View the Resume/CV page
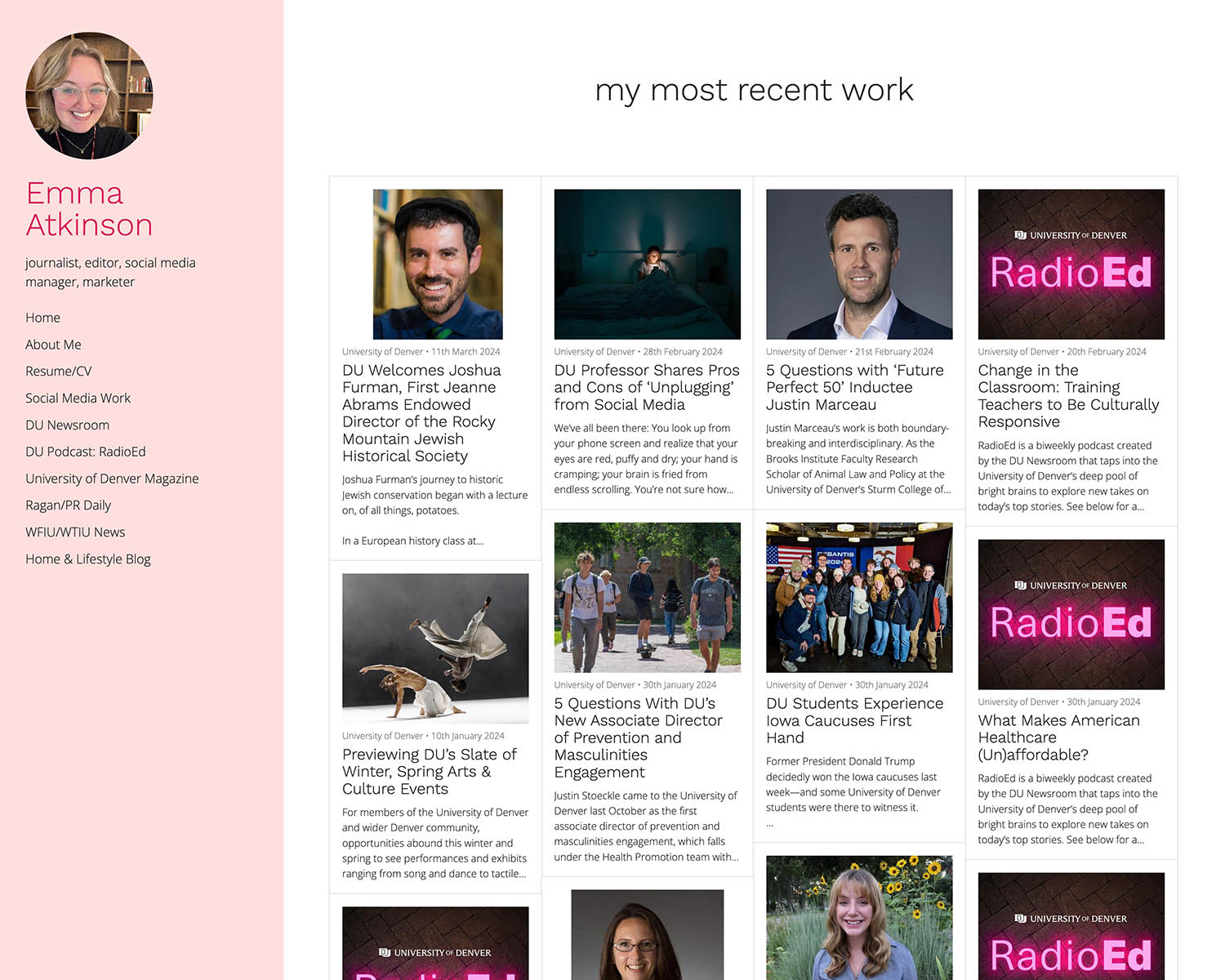 point(58,371)
